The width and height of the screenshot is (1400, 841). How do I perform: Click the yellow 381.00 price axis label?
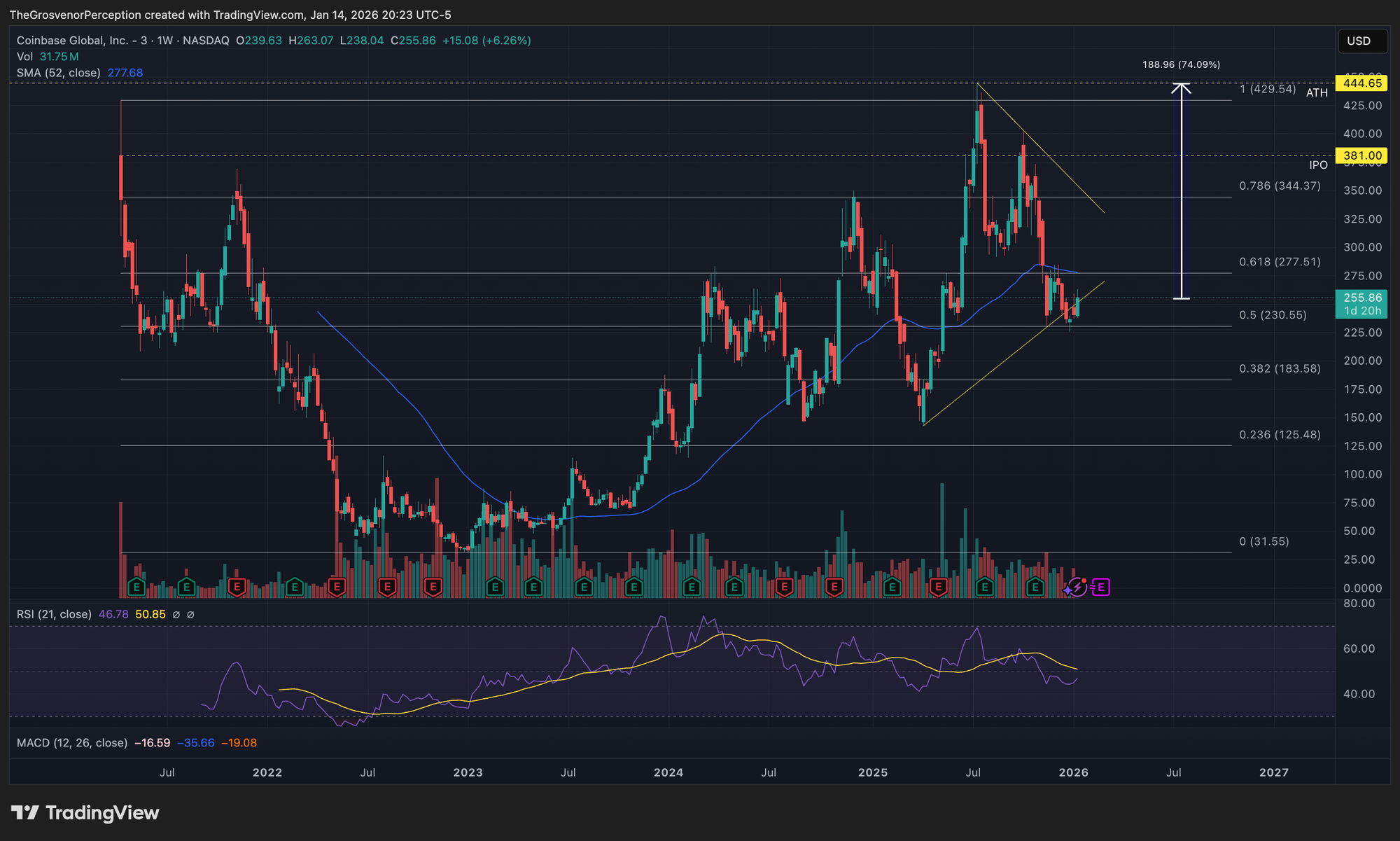pyautogui.click(x=1361, y=155)
